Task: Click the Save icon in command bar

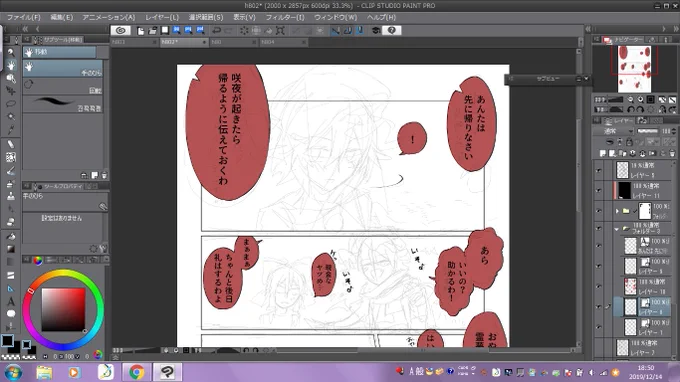Action: 165,30
